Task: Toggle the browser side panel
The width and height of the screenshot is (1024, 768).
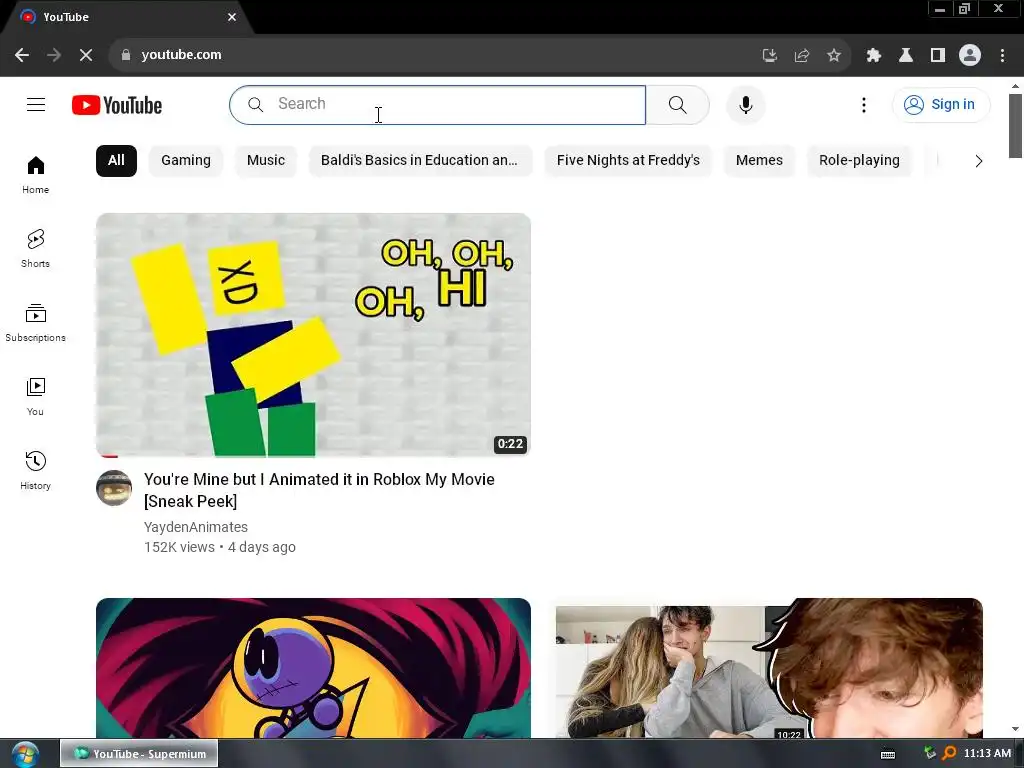Action: (938, 55)
